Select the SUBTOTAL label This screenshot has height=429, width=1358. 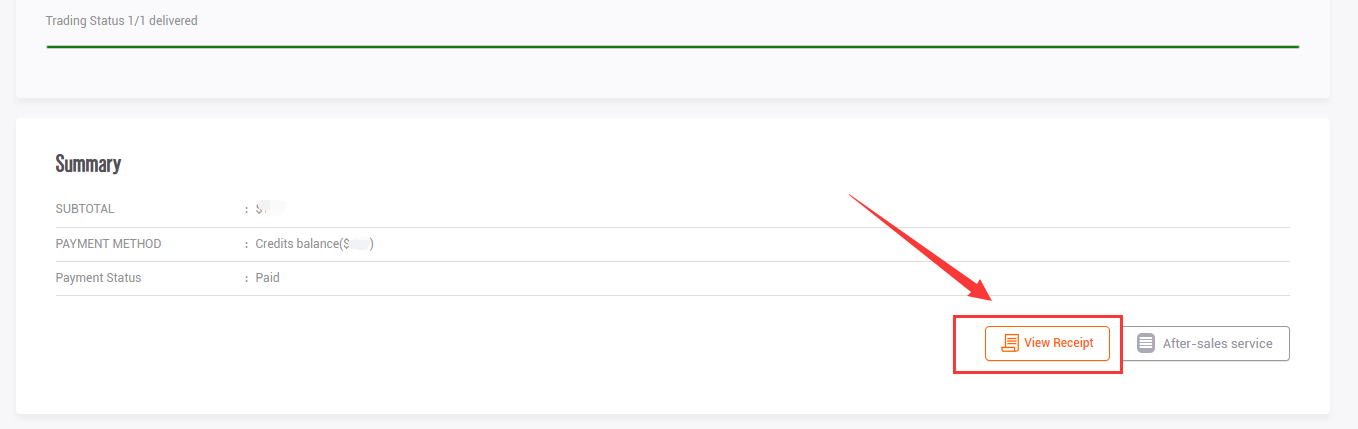[x=85, y=209]
